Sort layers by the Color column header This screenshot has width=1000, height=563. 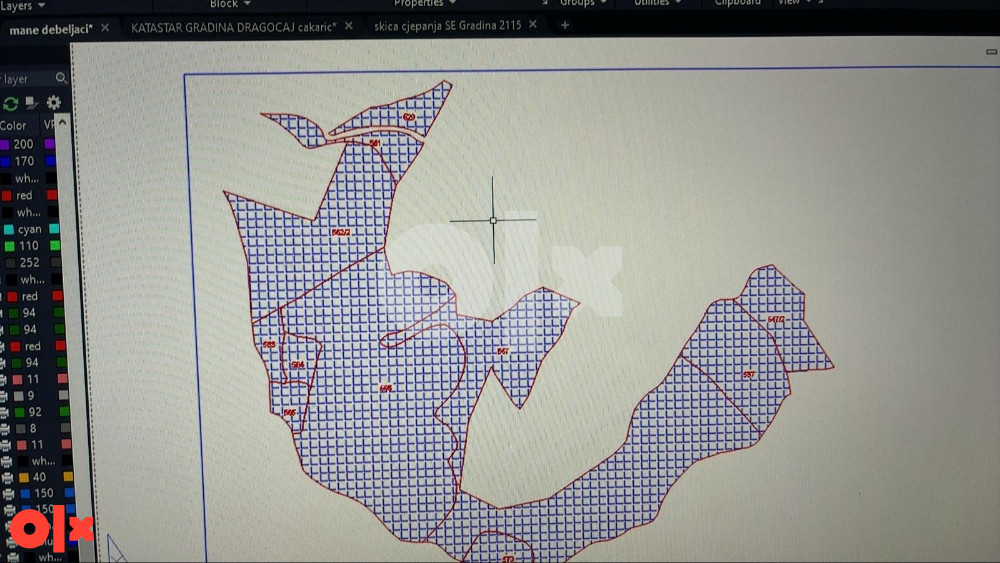(13, 125)
